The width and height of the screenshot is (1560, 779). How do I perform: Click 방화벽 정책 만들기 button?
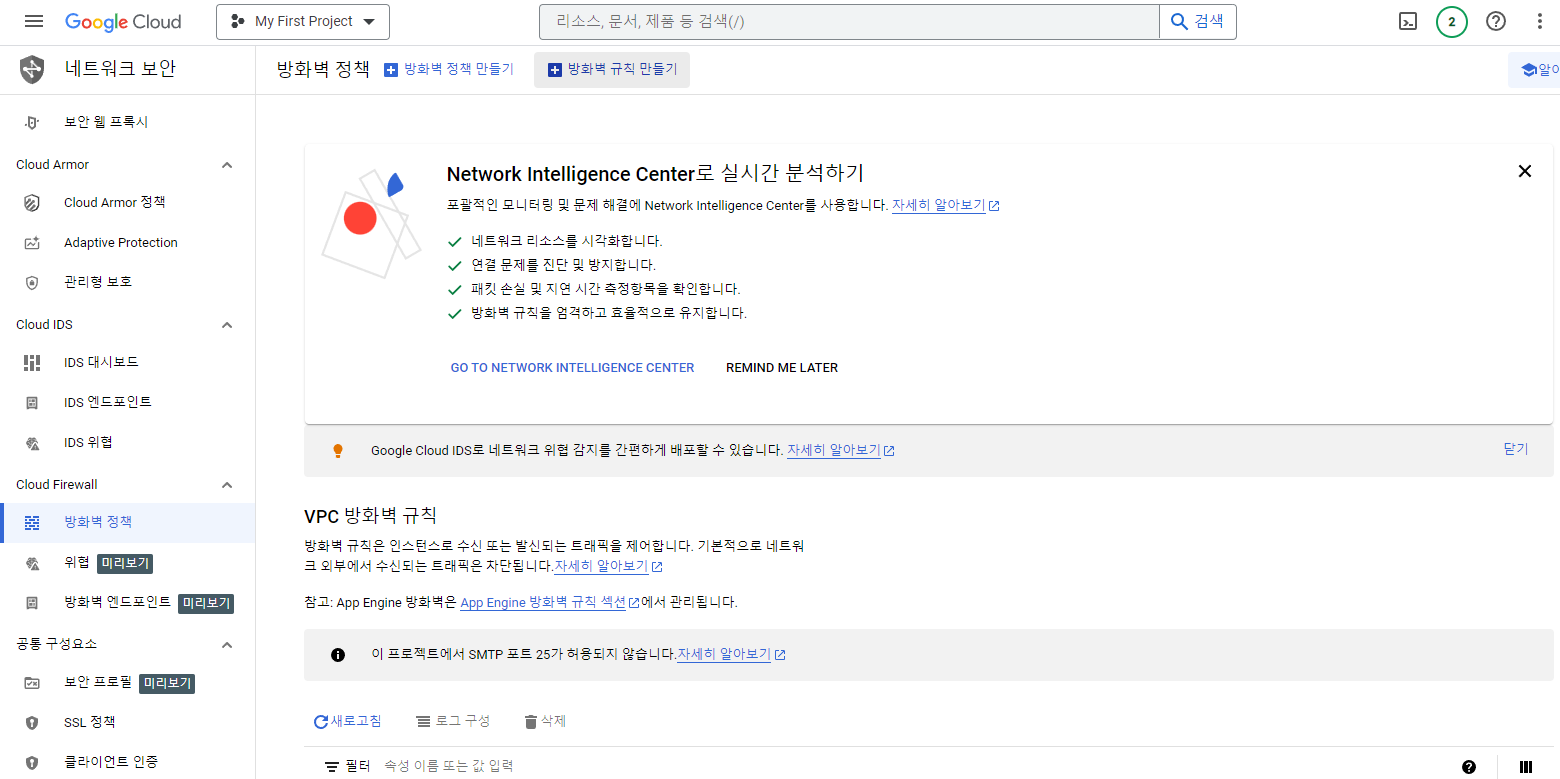449,69
